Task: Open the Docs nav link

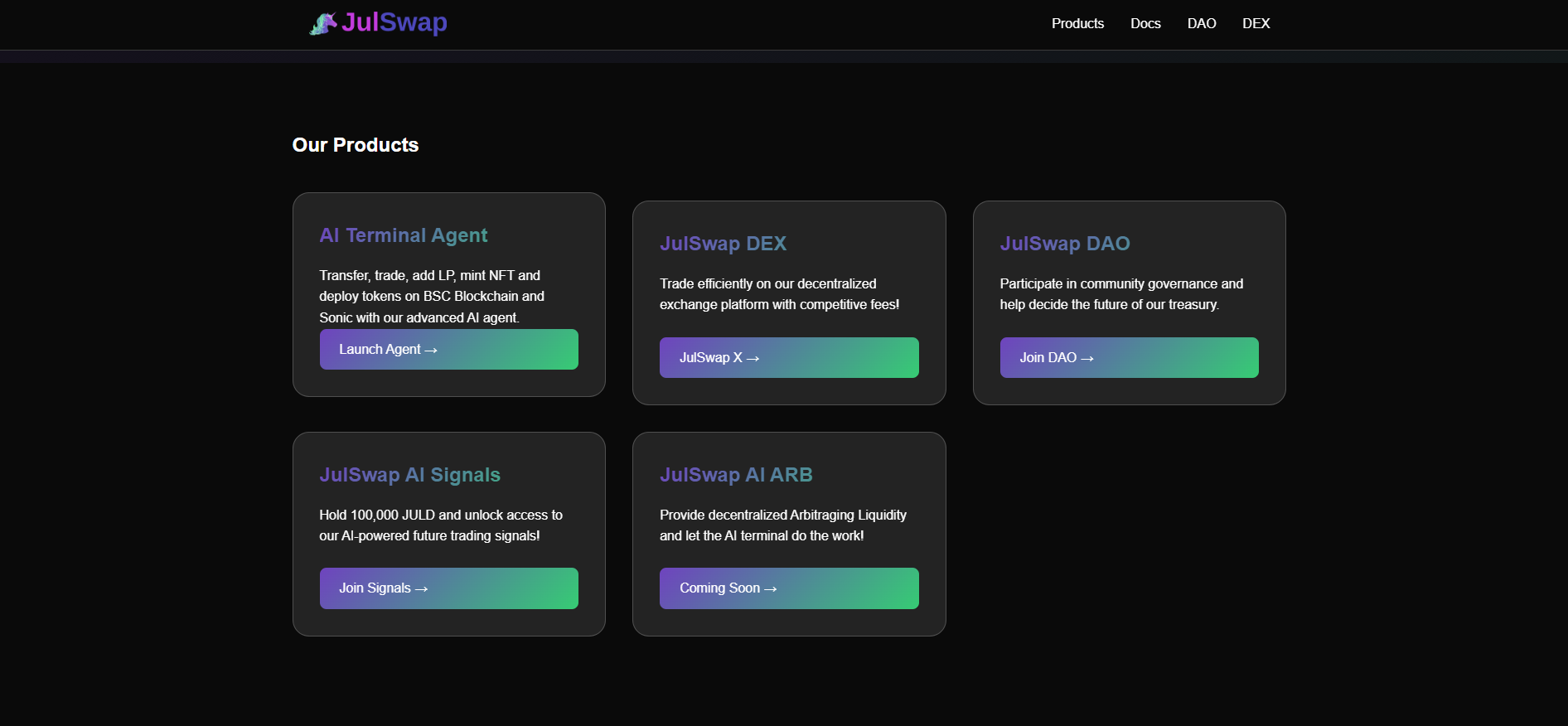Action: pyautogui.click(x=1145, y=23)
